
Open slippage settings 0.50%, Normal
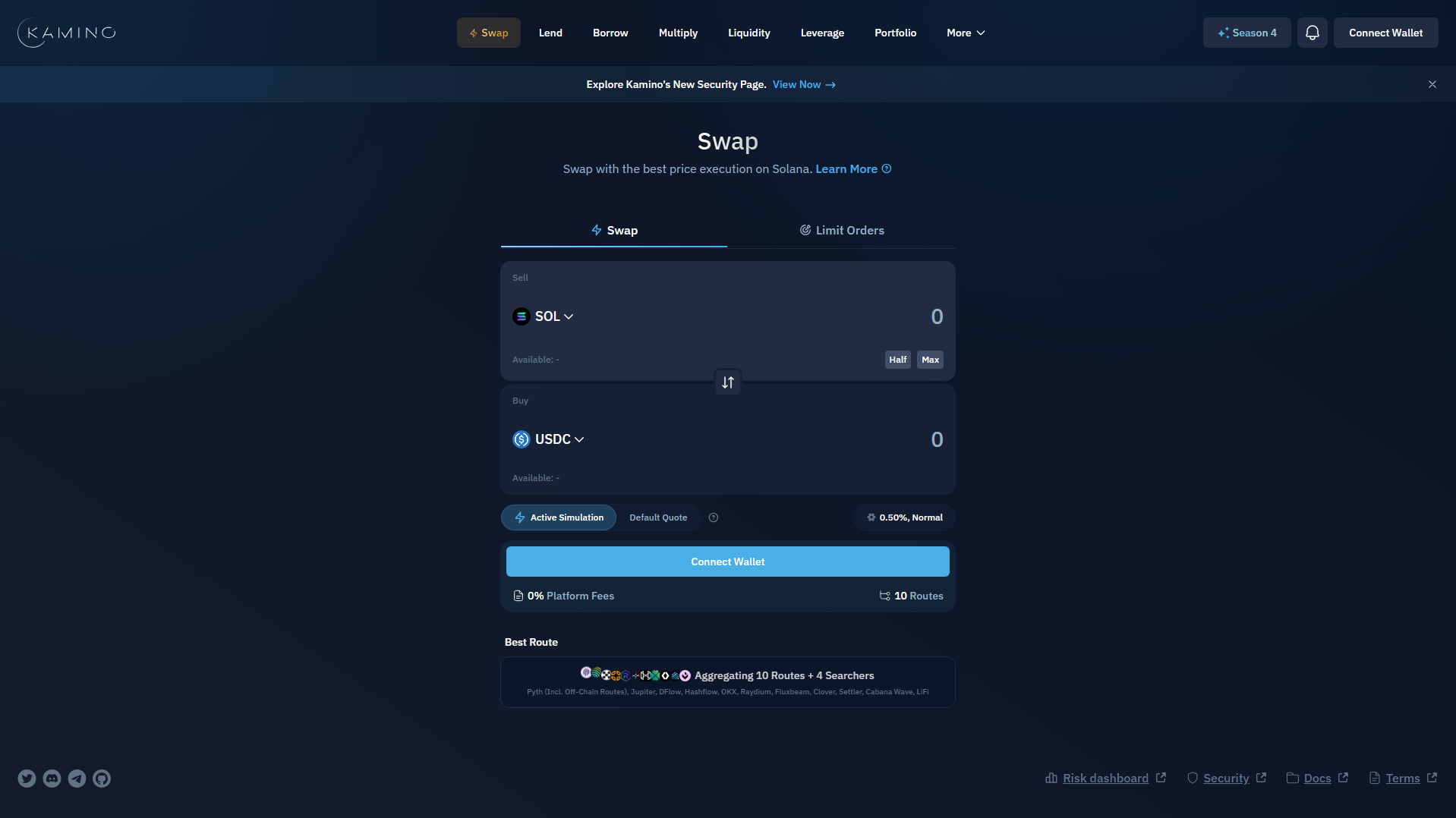[x=904, y=518]
